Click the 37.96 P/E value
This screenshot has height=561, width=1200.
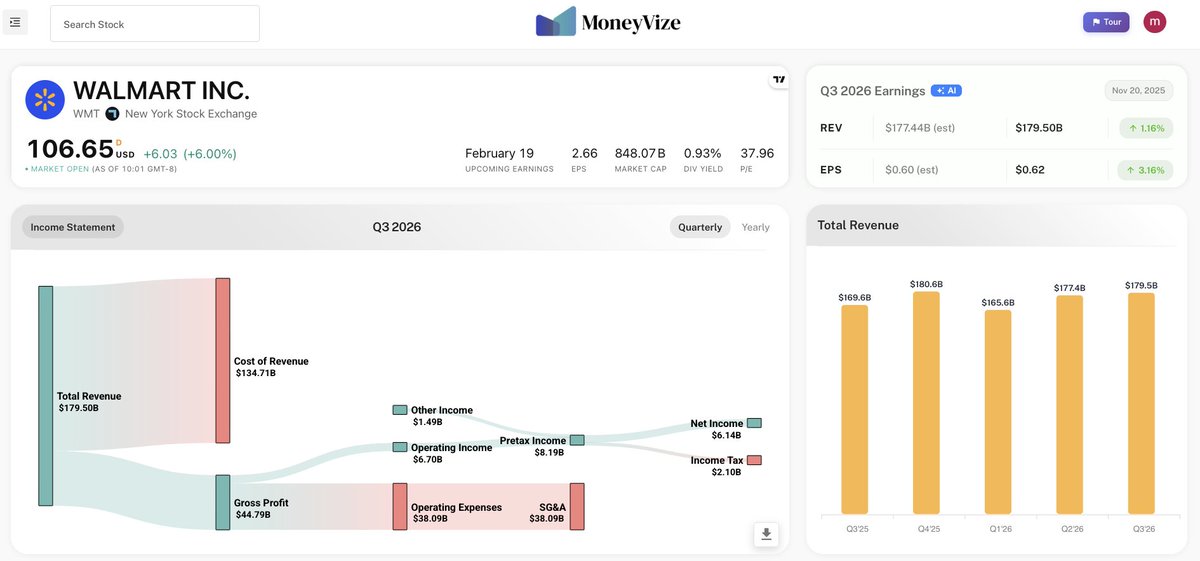click(x=757, y=153)
